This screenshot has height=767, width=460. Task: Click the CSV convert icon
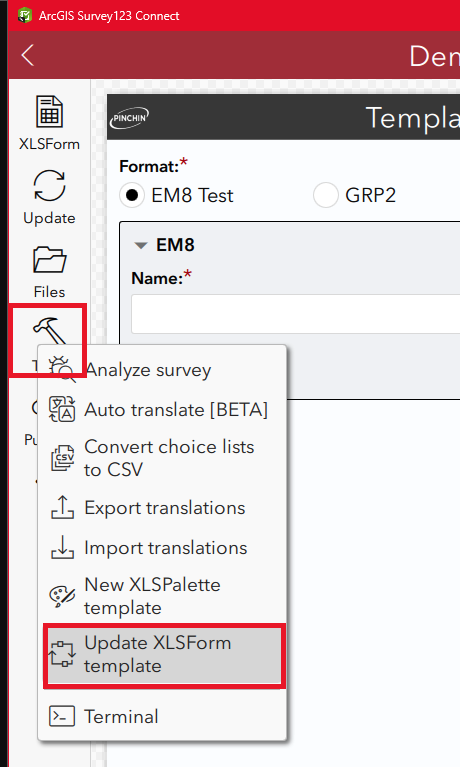pos(62,458)
